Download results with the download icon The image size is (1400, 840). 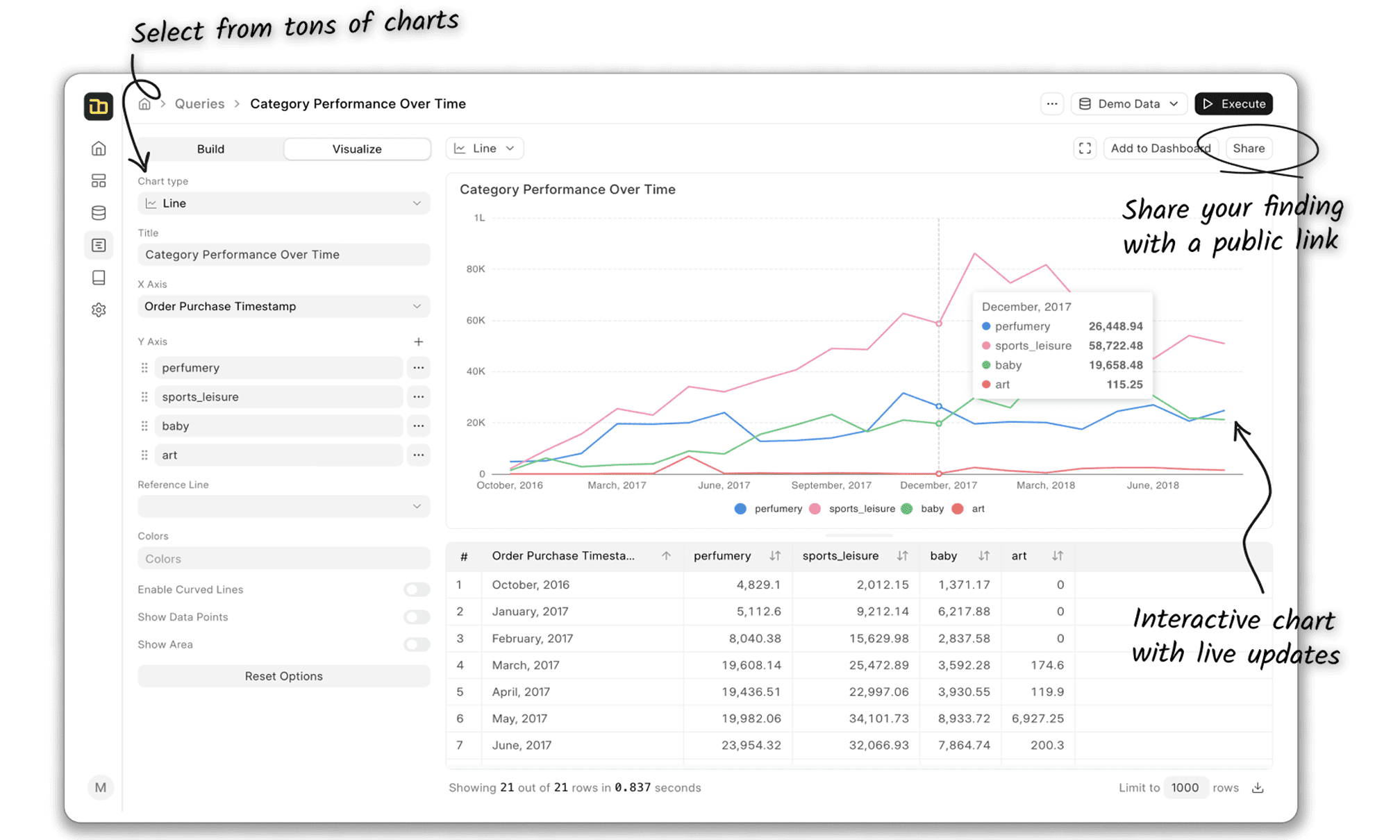coord(1258,788)
